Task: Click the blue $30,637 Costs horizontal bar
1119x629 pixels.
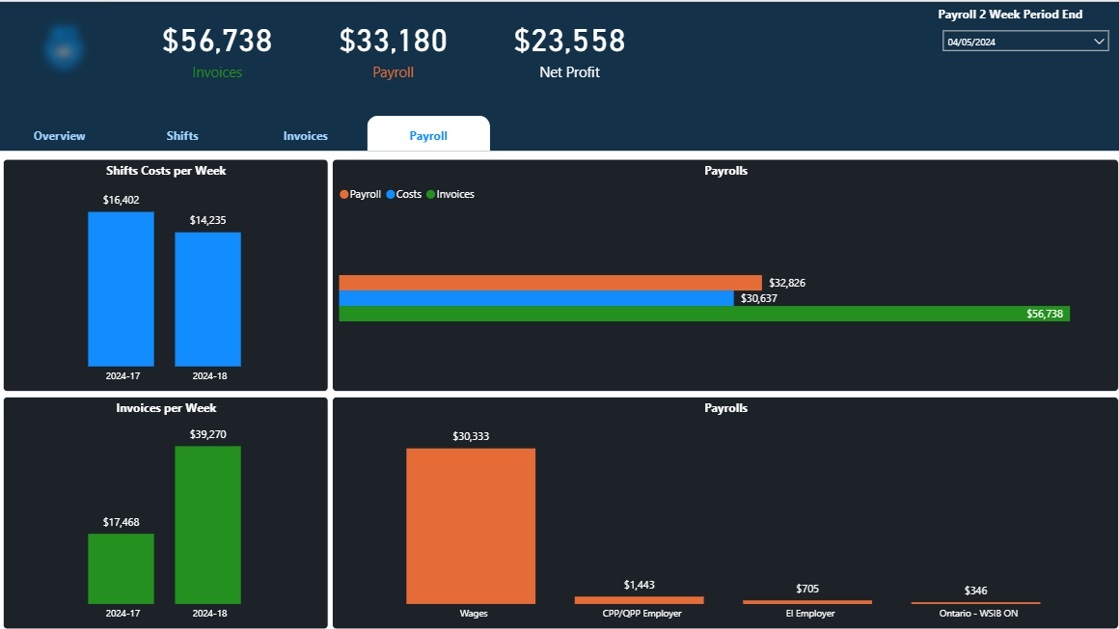Action: click(x=535, y=298)
